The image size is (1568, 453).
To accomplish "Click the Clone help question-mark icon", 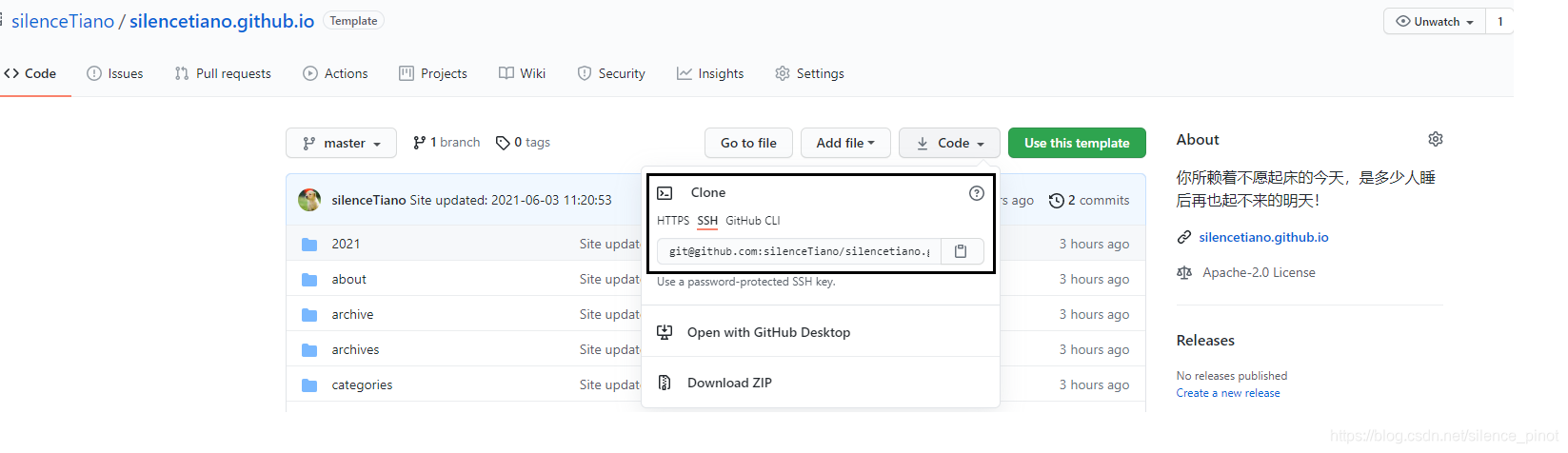I will 976,193.
